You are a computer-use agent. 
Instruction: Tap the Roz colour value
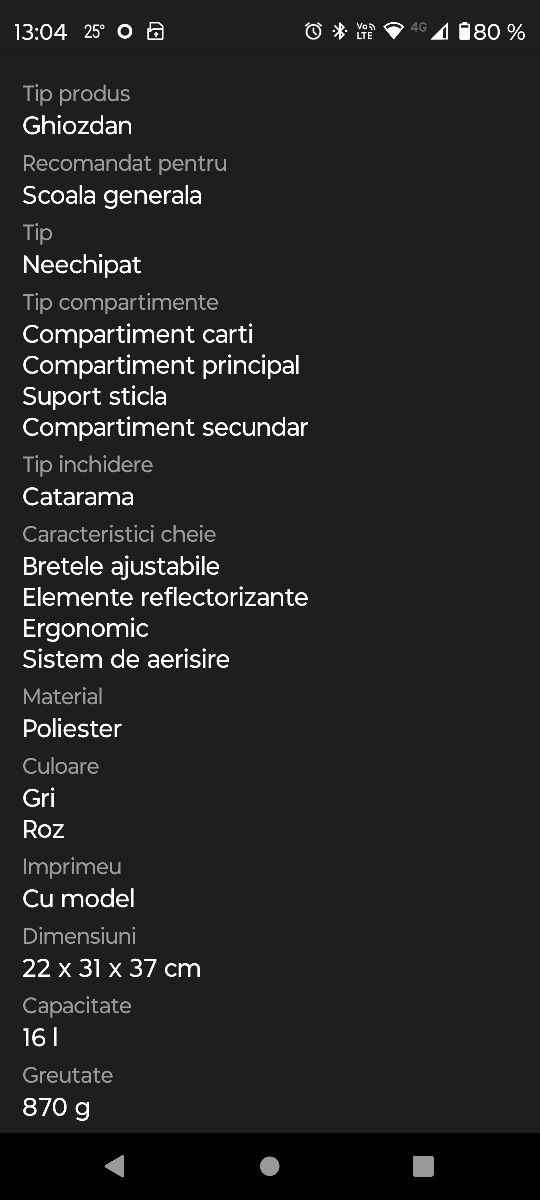pyautogui.click(x=43, y=829)
